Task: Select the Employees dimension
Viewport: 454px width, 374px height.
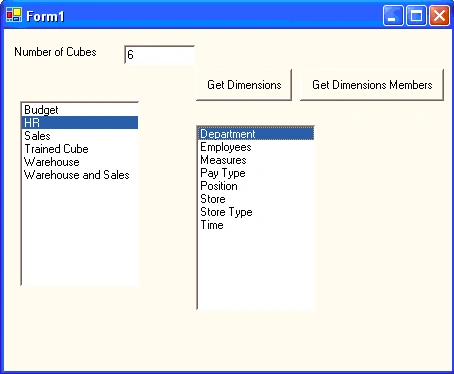Action: [x=256, y=147]
